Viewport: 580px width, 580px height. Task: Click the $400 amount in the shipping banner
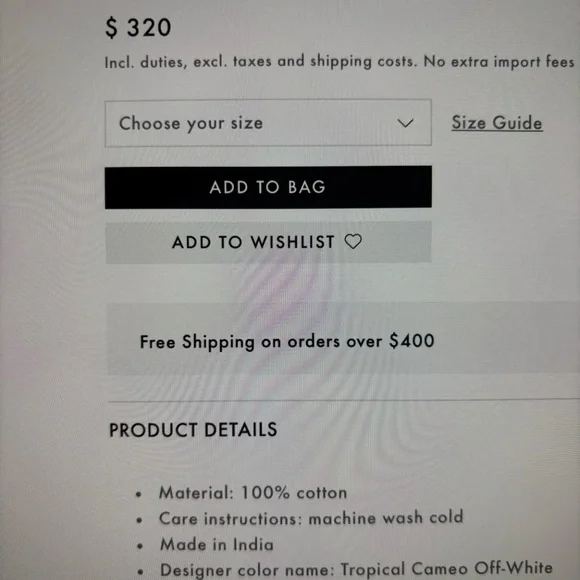pyautogui.click(x=412, y=340)
